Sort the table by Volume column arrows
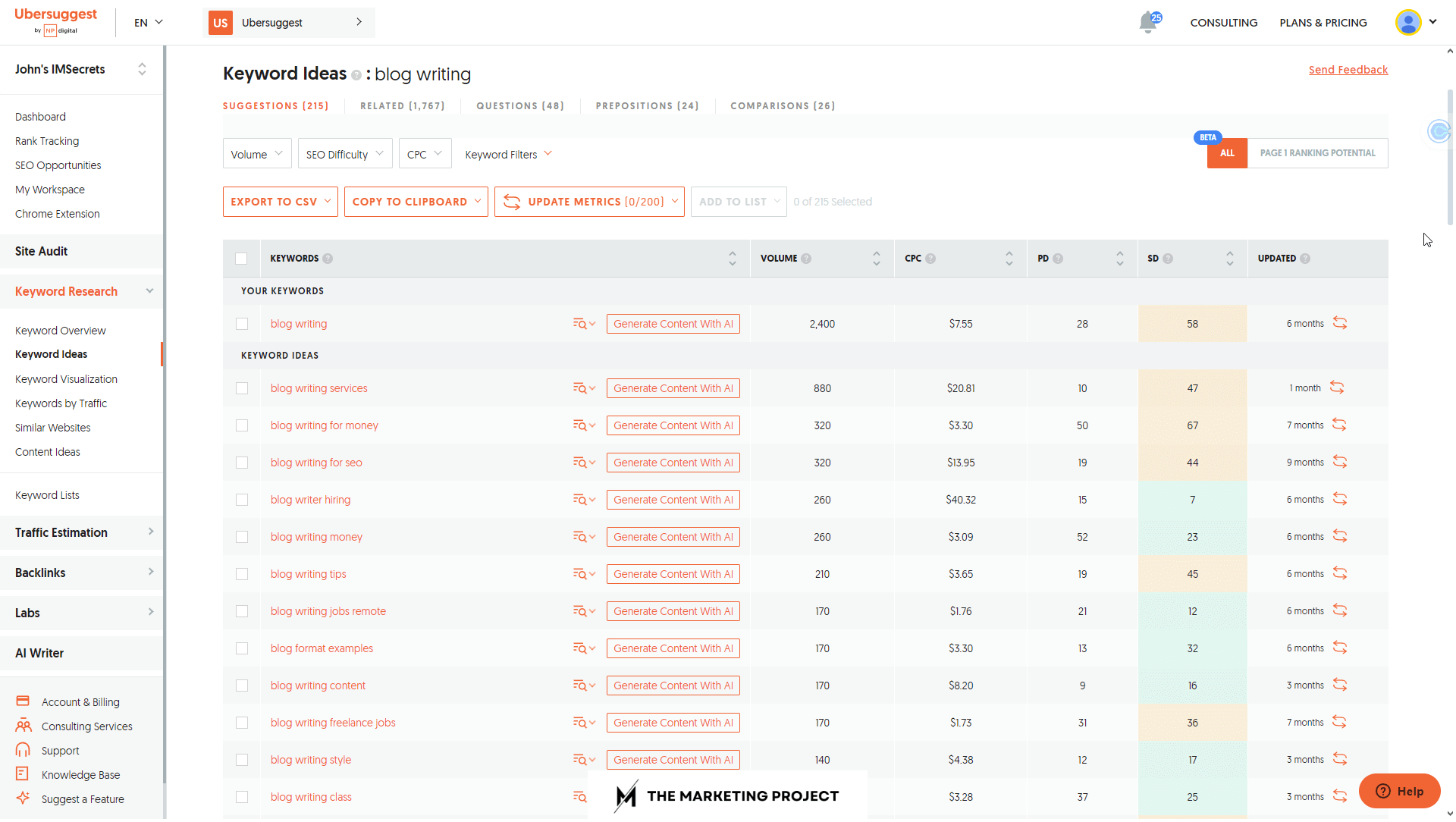This screenshot has height=822, width=1456. [876, 259]
